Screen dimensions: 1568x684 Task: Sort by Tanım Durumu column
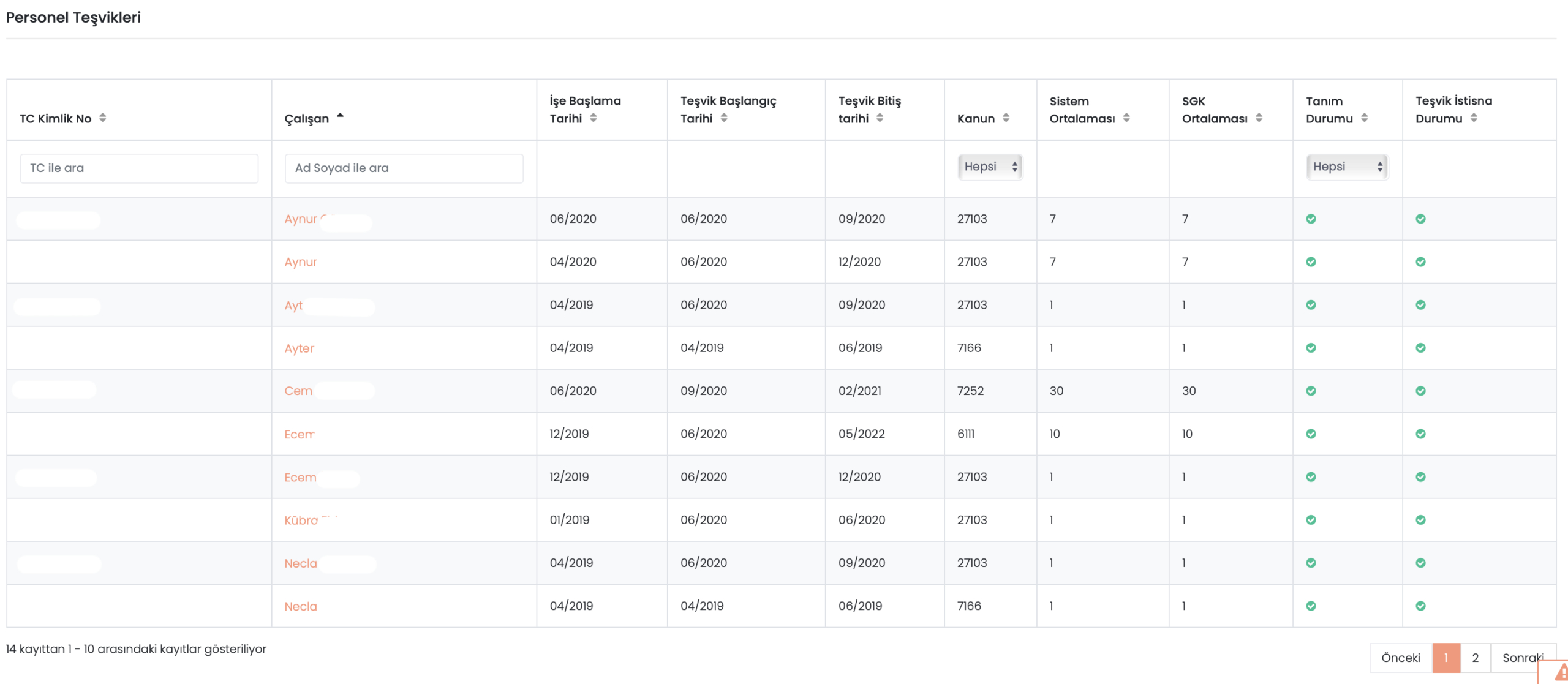tap(1364, 118)
